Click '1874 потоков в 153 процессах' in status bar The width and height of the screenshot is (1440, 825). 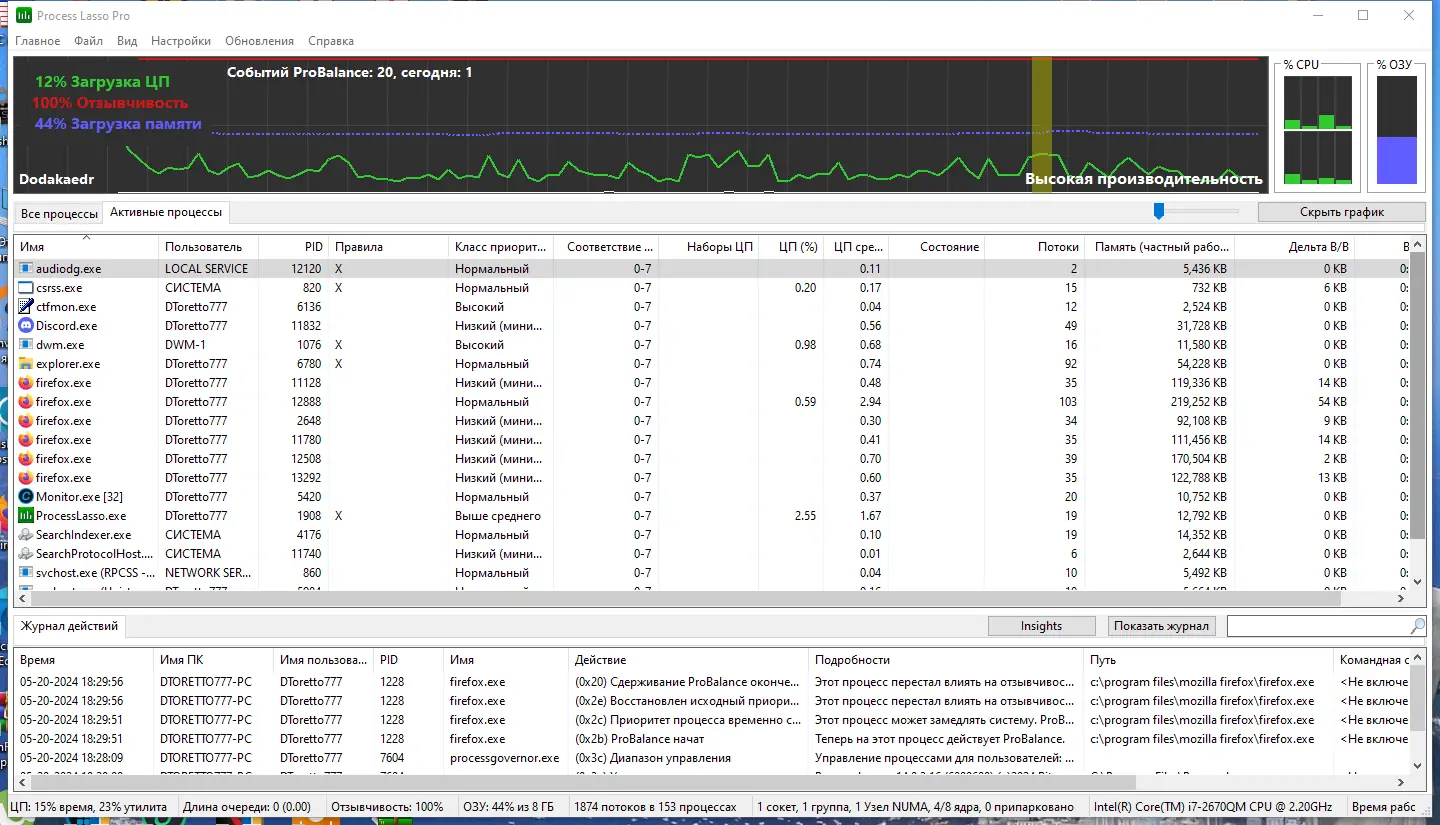click(x=656, y=807)
